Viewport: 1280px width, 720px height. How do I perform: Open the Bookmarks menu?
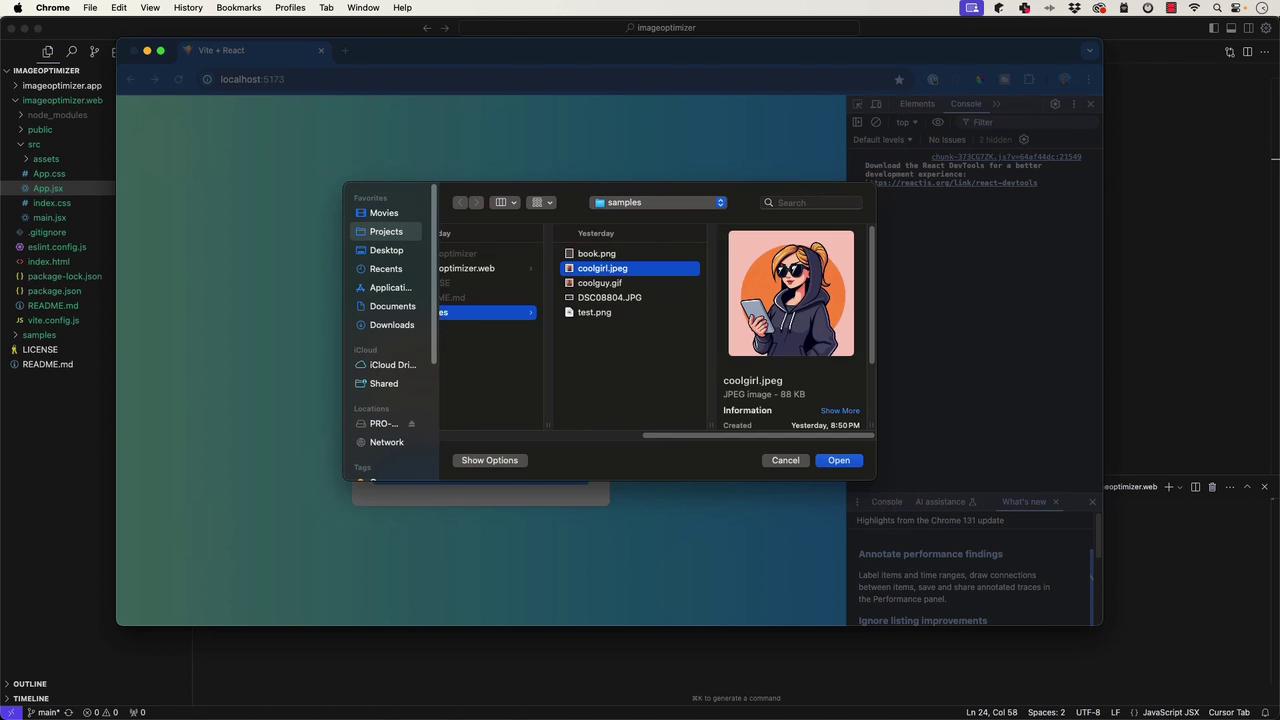[x=239, y=8]
